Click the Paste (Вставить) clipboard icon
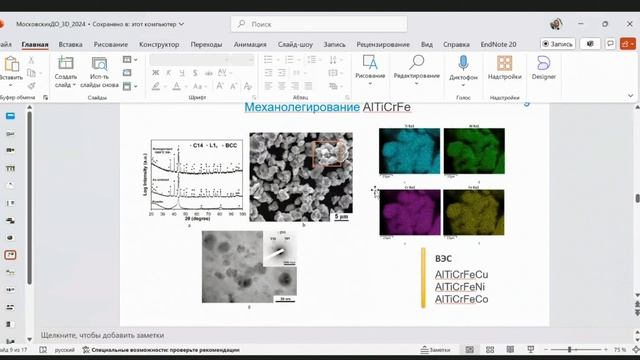Image resolution: width=640 pixels, height=360 pixels. click(11, 64)
